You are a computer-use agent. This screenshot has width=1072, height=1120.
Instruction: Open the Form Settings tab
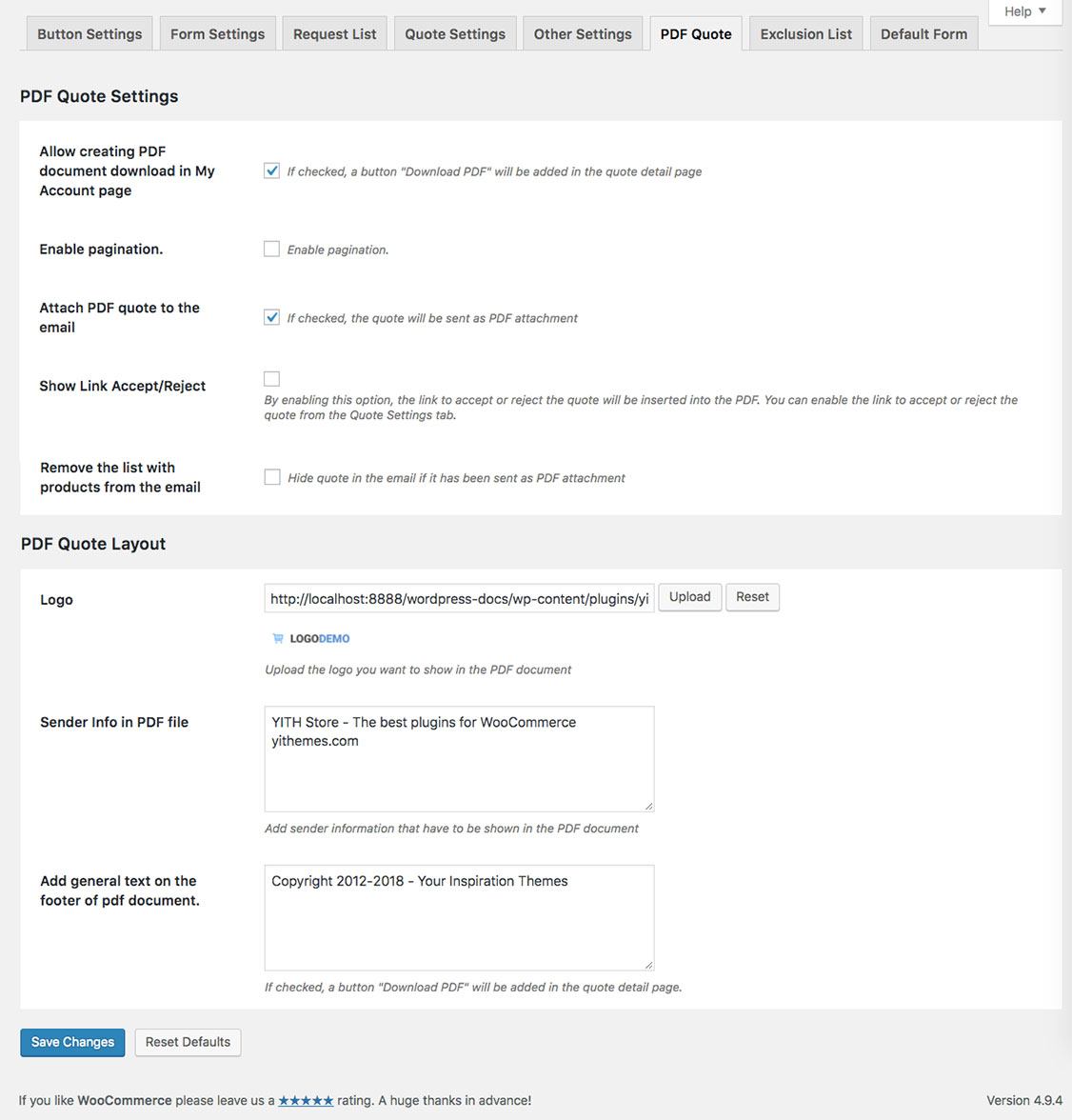(x=217, y=34)
